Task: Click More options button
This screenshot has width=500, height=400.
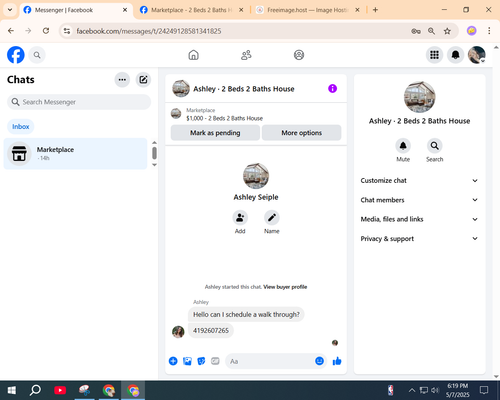Action: (x=301, y=133)
